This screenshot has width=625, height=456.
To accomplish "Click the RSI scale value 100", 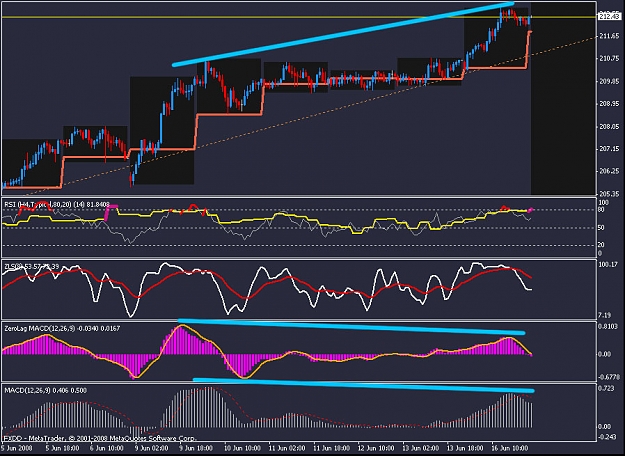I will (x=604, y=203).
